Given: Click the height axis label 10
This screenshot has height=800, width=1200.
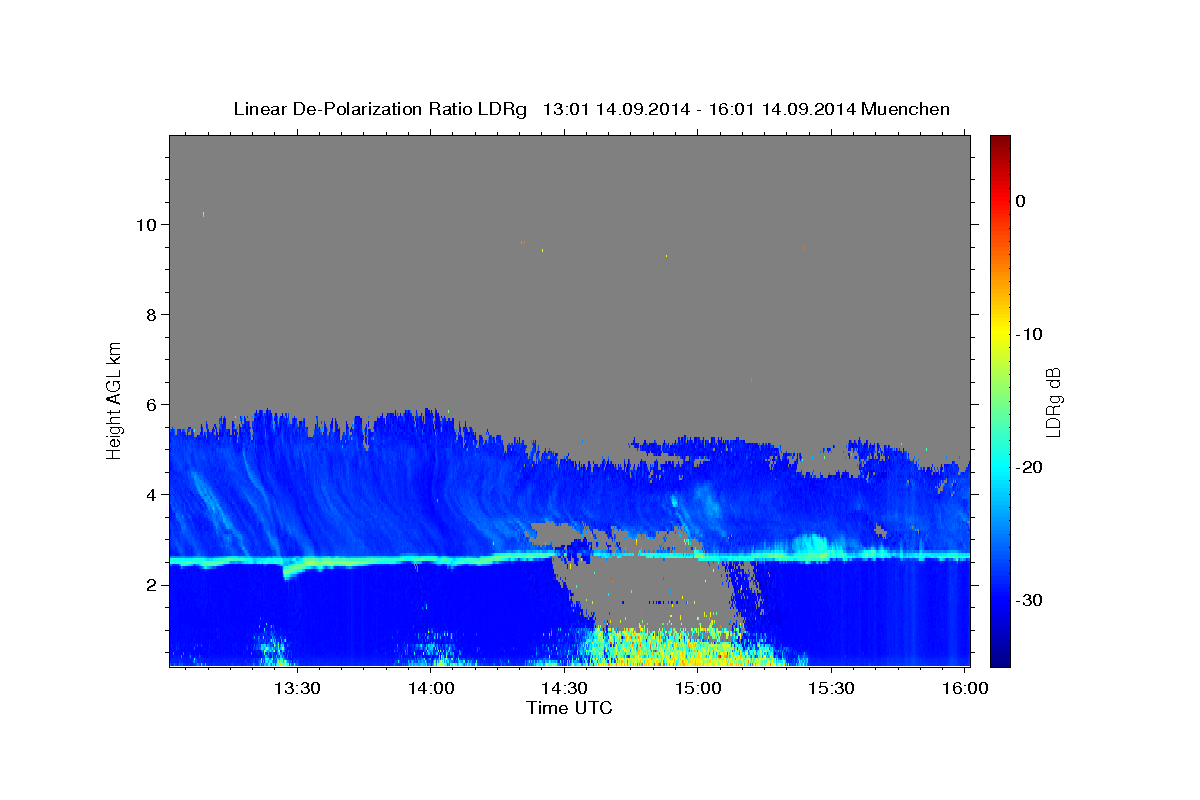Looking at the screenshot, I should (x=145, y=224).
